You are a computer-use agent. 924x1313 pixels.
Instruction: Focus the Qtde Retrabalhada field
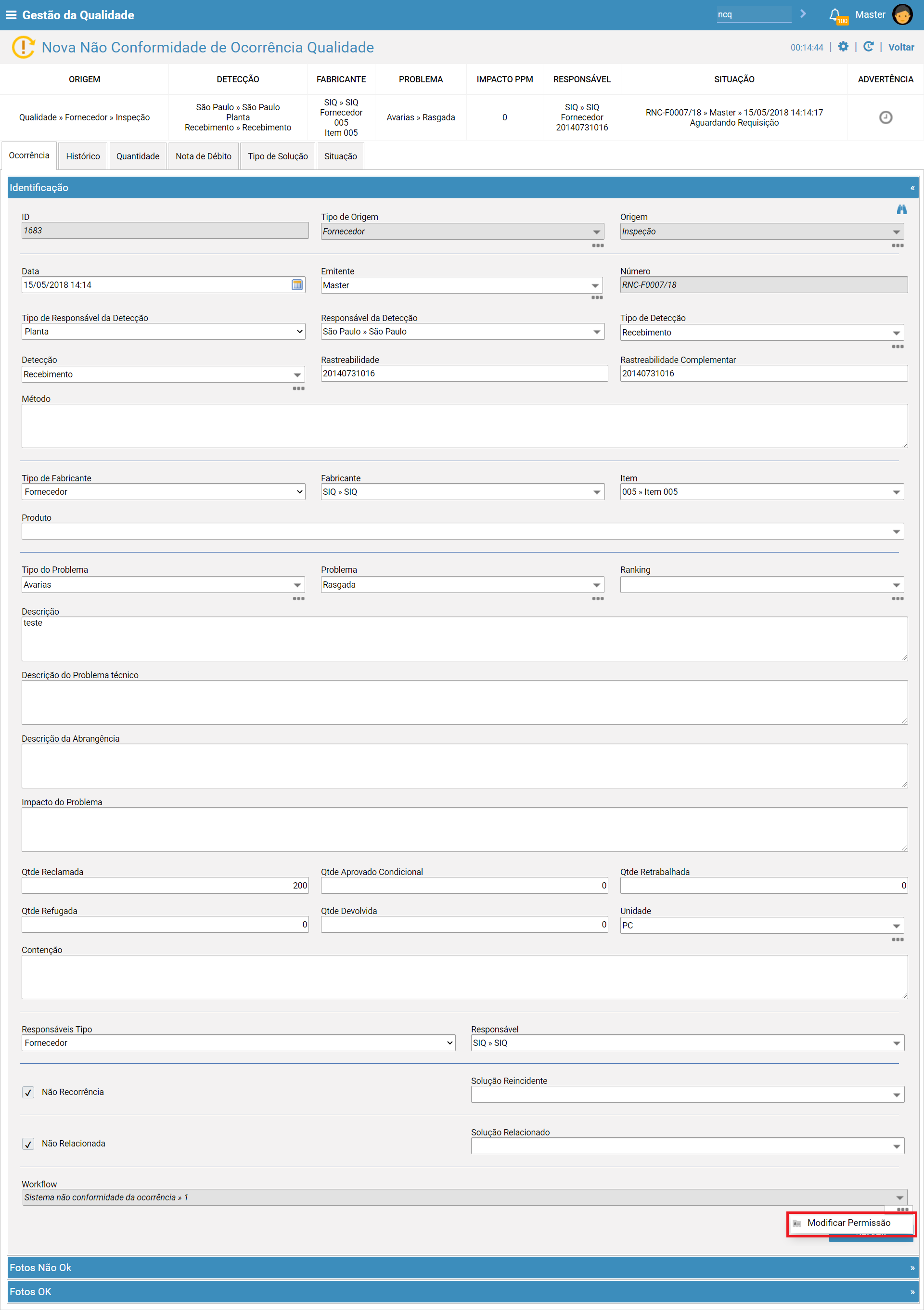click(764, 886)
